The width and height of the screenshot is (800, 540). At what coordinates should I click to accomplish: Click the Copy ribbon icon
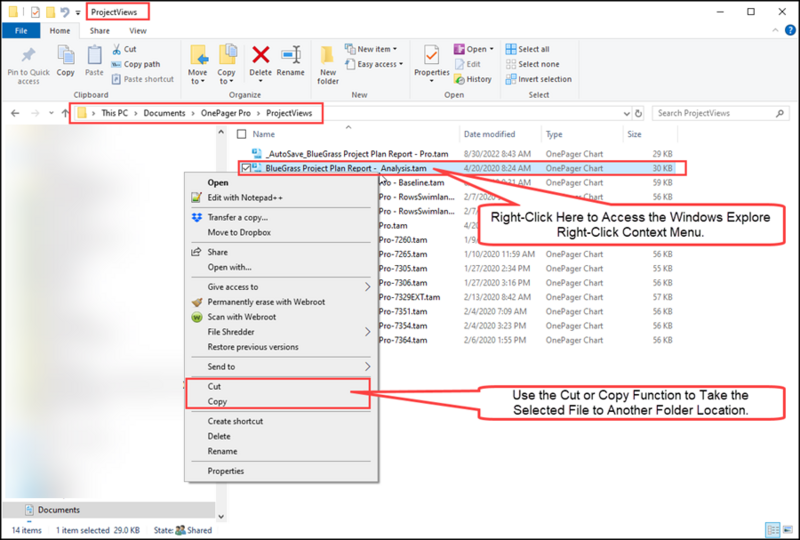tap(65, 55)
